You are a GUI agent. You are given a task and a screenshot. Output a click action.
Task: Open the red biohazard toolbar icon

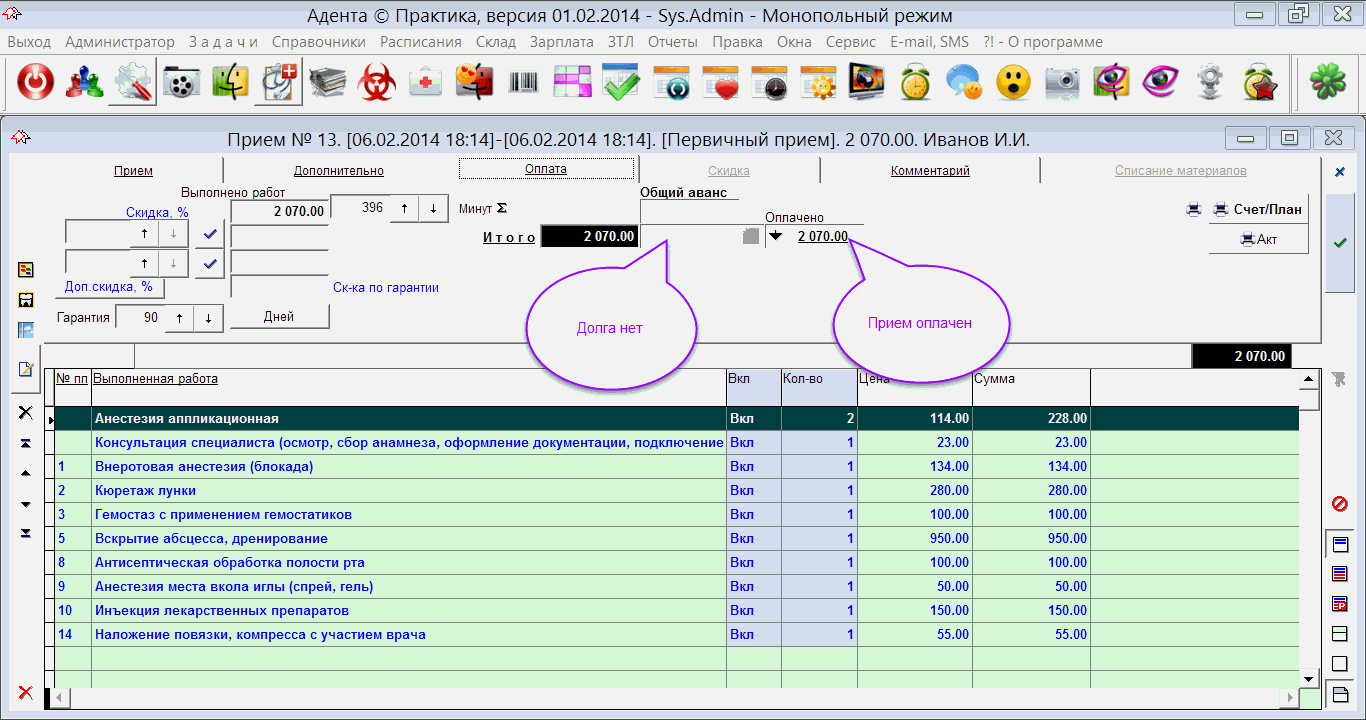tap(377, 83)
